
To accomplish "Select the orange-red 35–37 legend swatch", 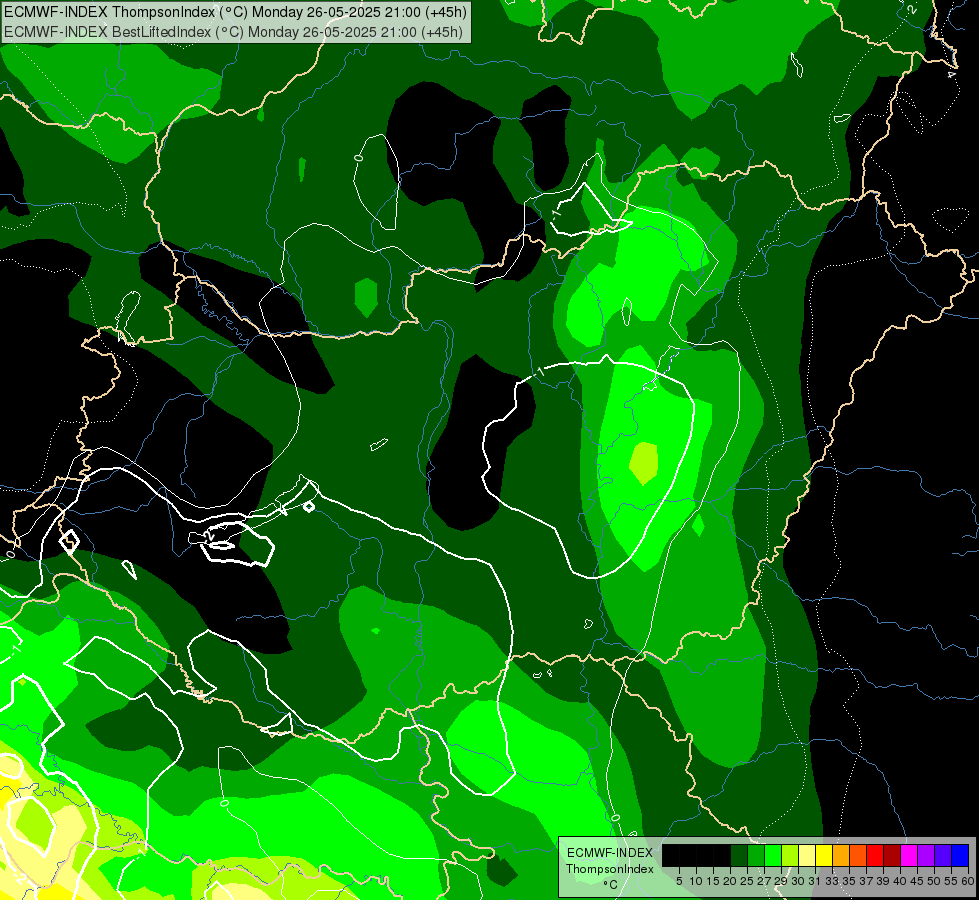I will point(858,855).
